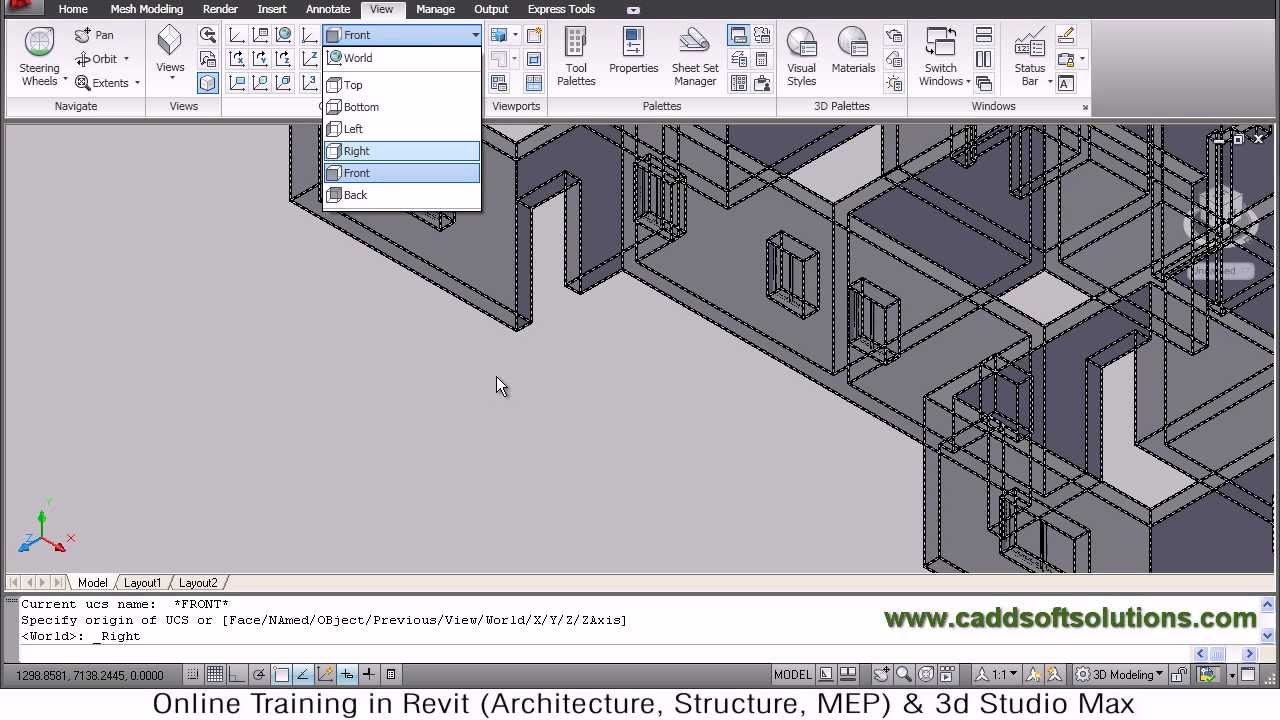Screen dimensions: 1280x720
Task: Open the UCS Front combo box
Action: (x=402, y=35)
